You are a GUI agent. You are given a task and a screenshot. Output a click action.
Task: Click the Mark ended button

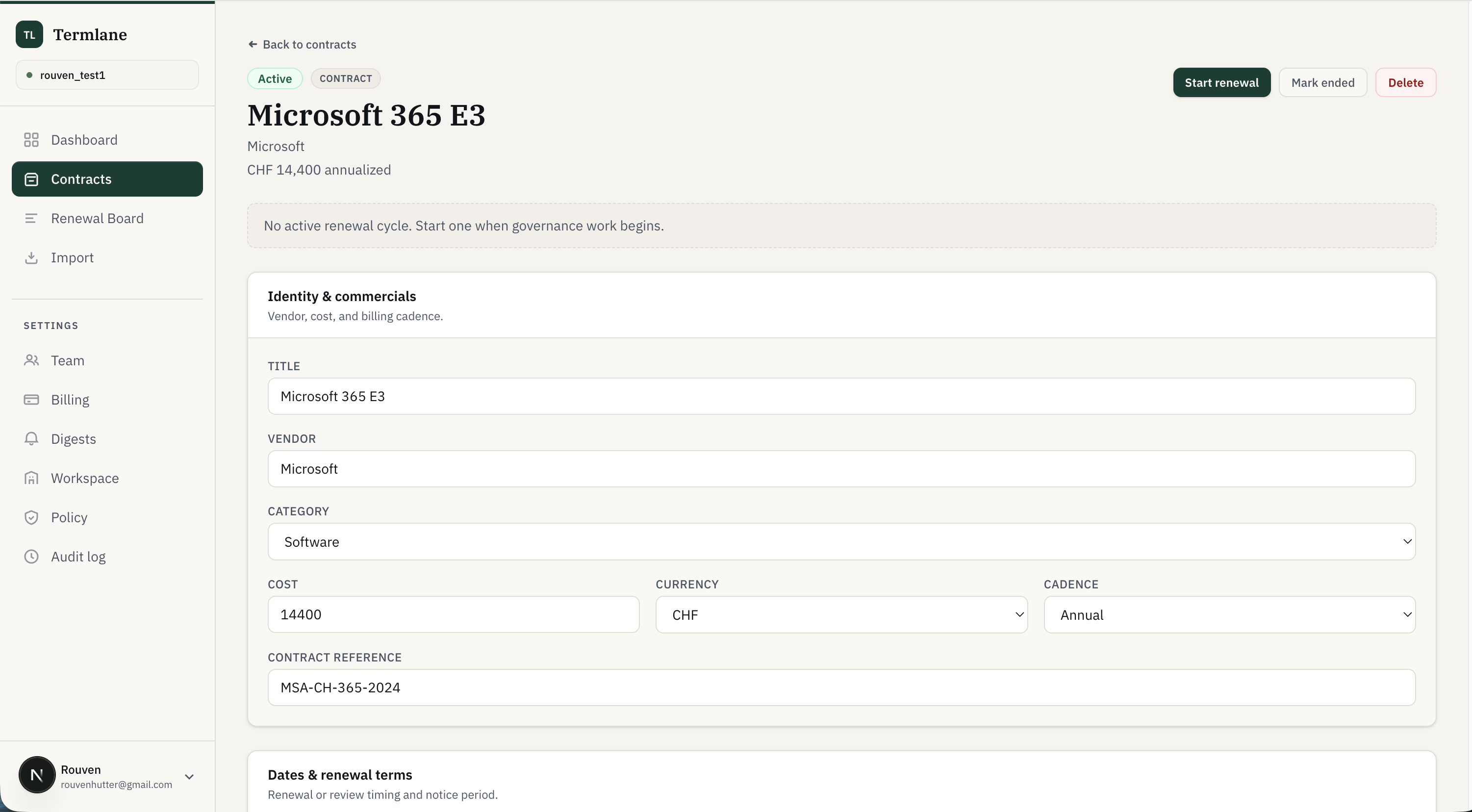(1323, 82)
